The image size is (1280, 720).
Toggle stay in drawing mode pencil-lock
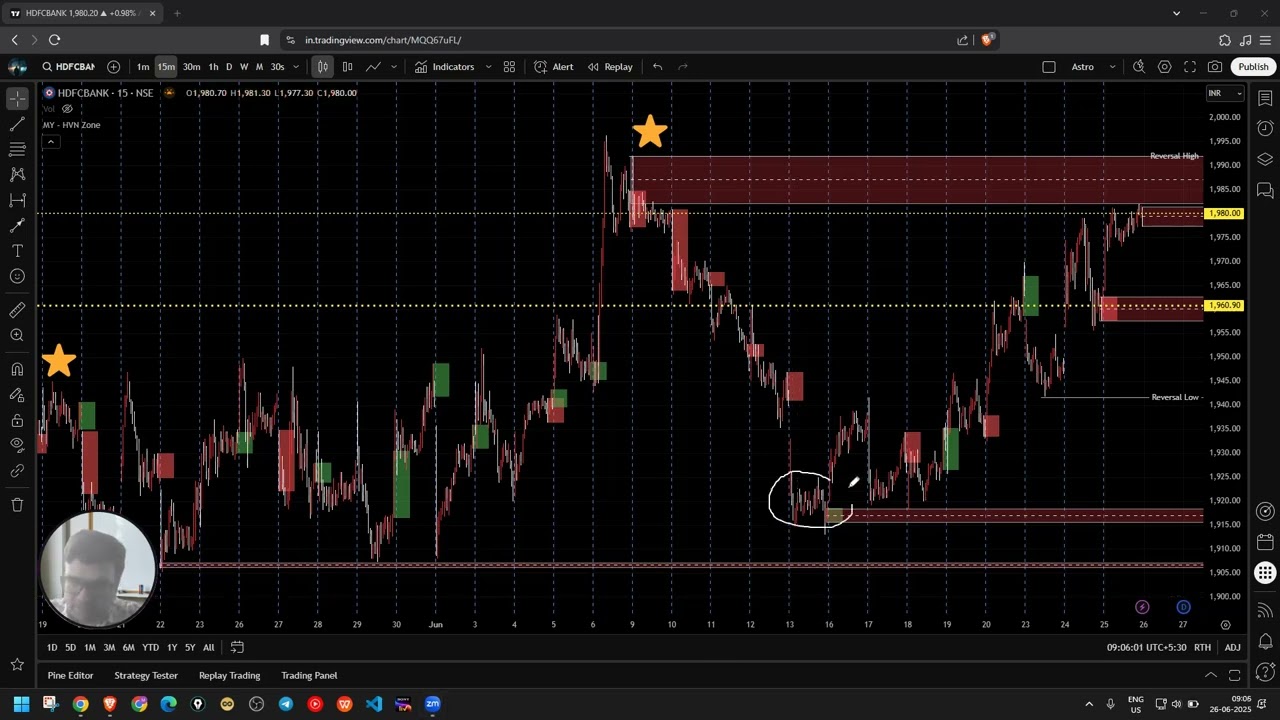[17, 395]
